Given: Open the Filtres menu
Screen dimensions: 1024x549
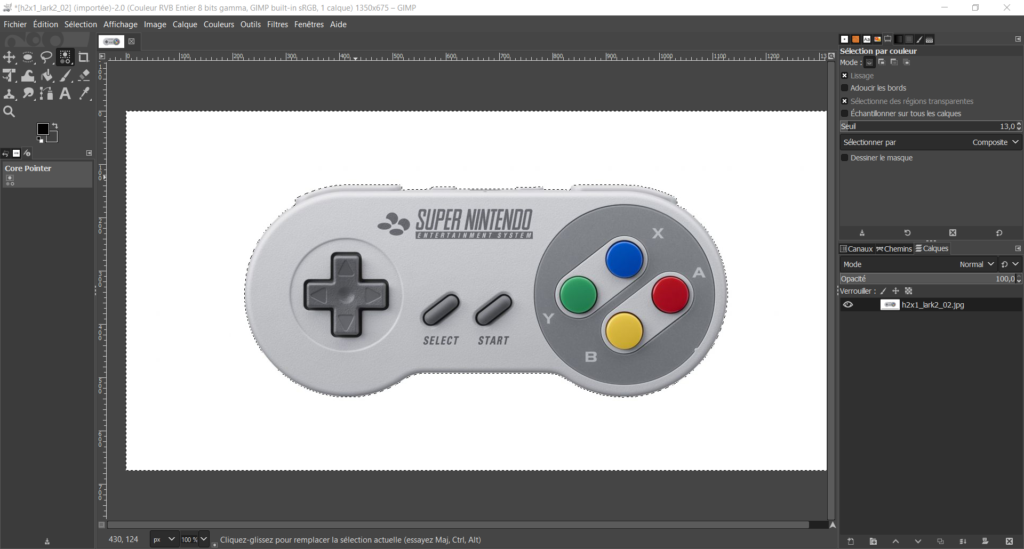Looking at the screenshot, I should tap(277, 24).
